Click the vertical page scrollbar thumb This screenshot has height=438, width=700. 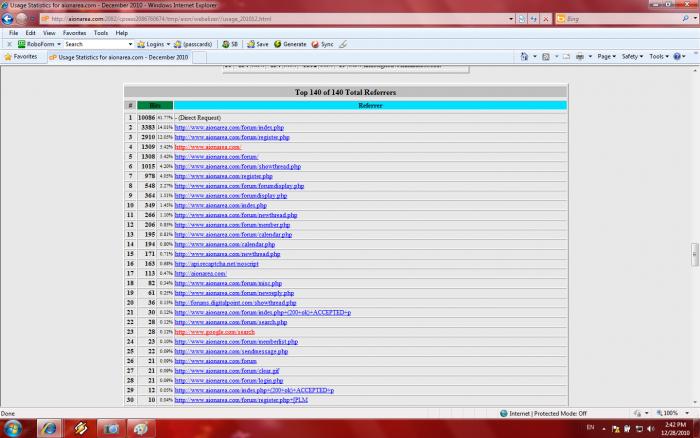tap(694, 256)
